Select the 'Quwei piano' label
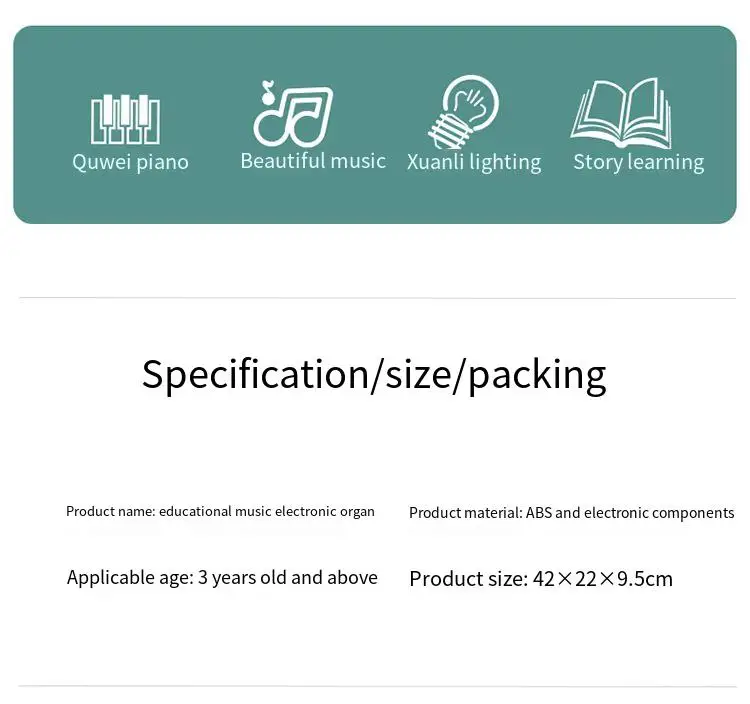The image size is (750, 704). pos(130,162)
